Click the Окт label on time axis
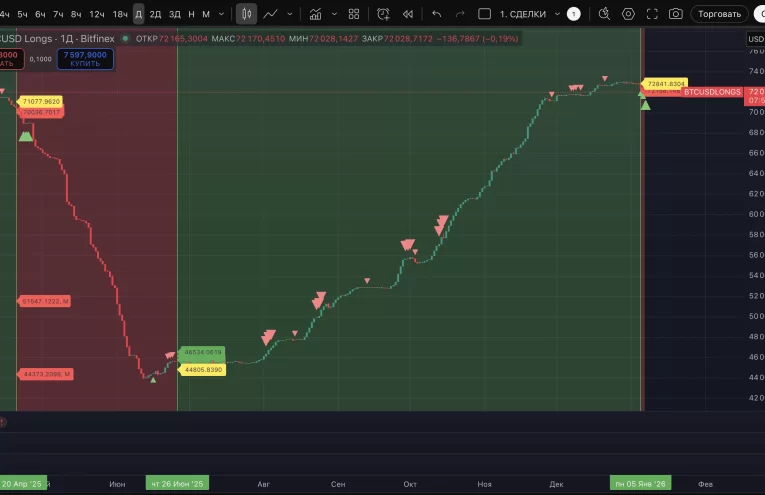This screenshot has width=765, height=495. tap(410, 484)
